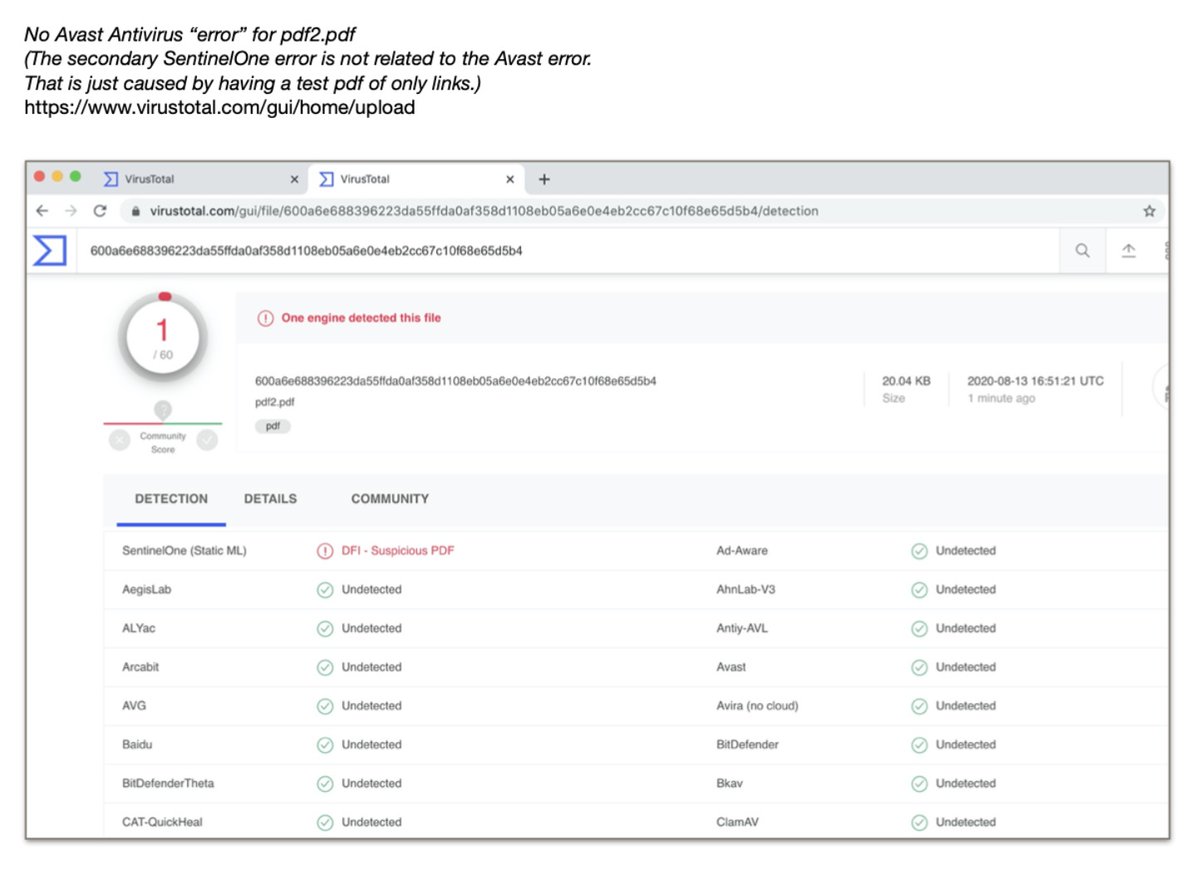Close the second active VirusTotal tab
Viewport: 1200px width, 874px height.
[x=510, y=180]
